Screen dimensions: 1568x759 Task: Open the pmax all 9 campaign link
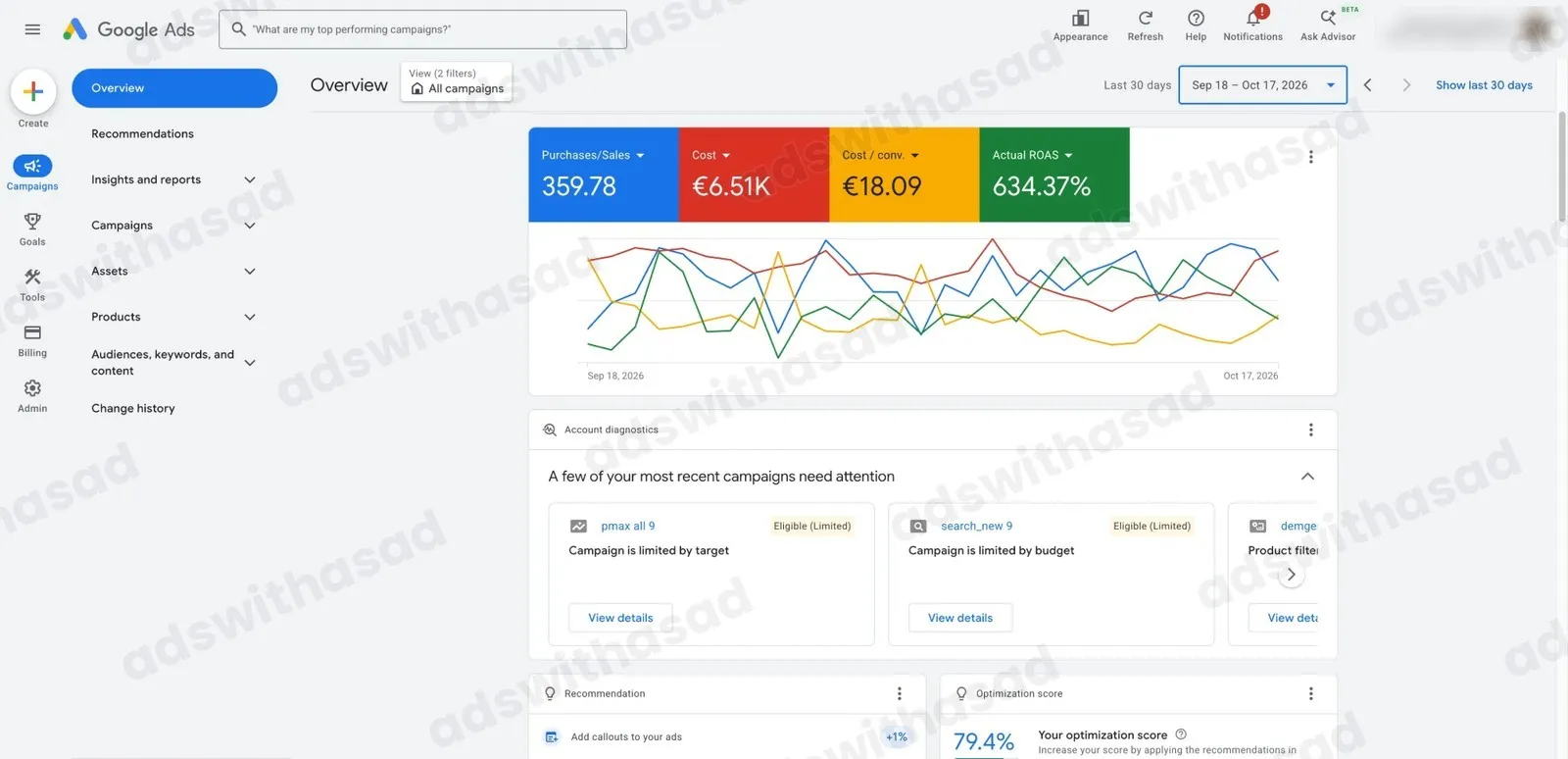click(x=628, y=526)
